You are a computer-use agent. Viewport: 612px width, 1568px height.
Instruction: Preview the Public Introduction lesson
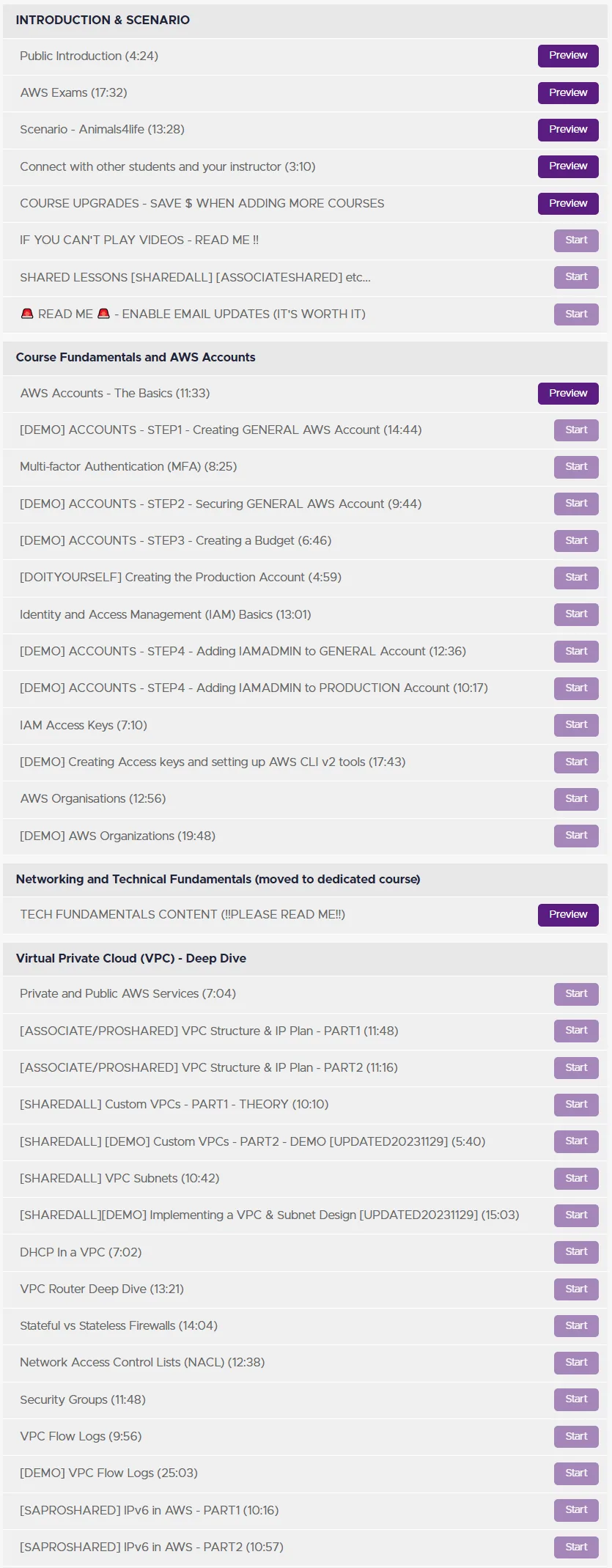(x=568, y=56)
